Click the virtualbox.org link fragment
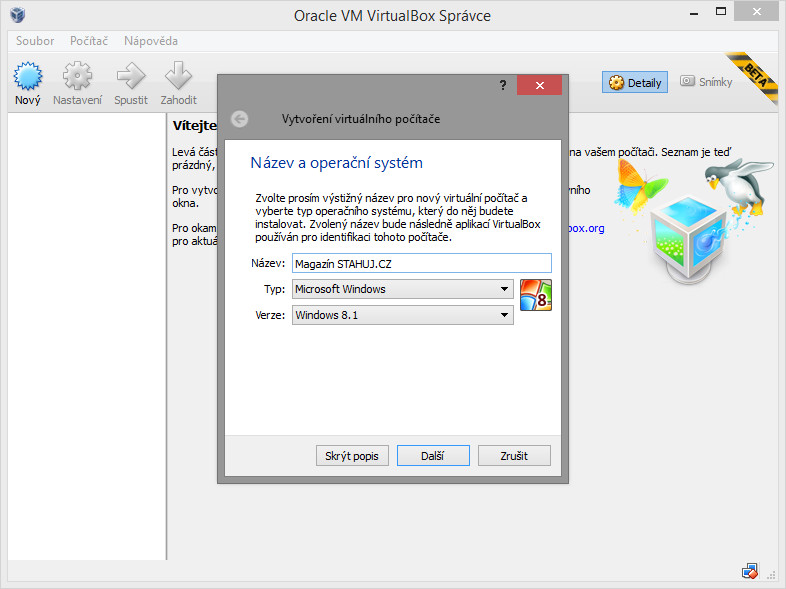Viewport: 786px width, 589px height. pyautogui.click(x=586, y=228)
